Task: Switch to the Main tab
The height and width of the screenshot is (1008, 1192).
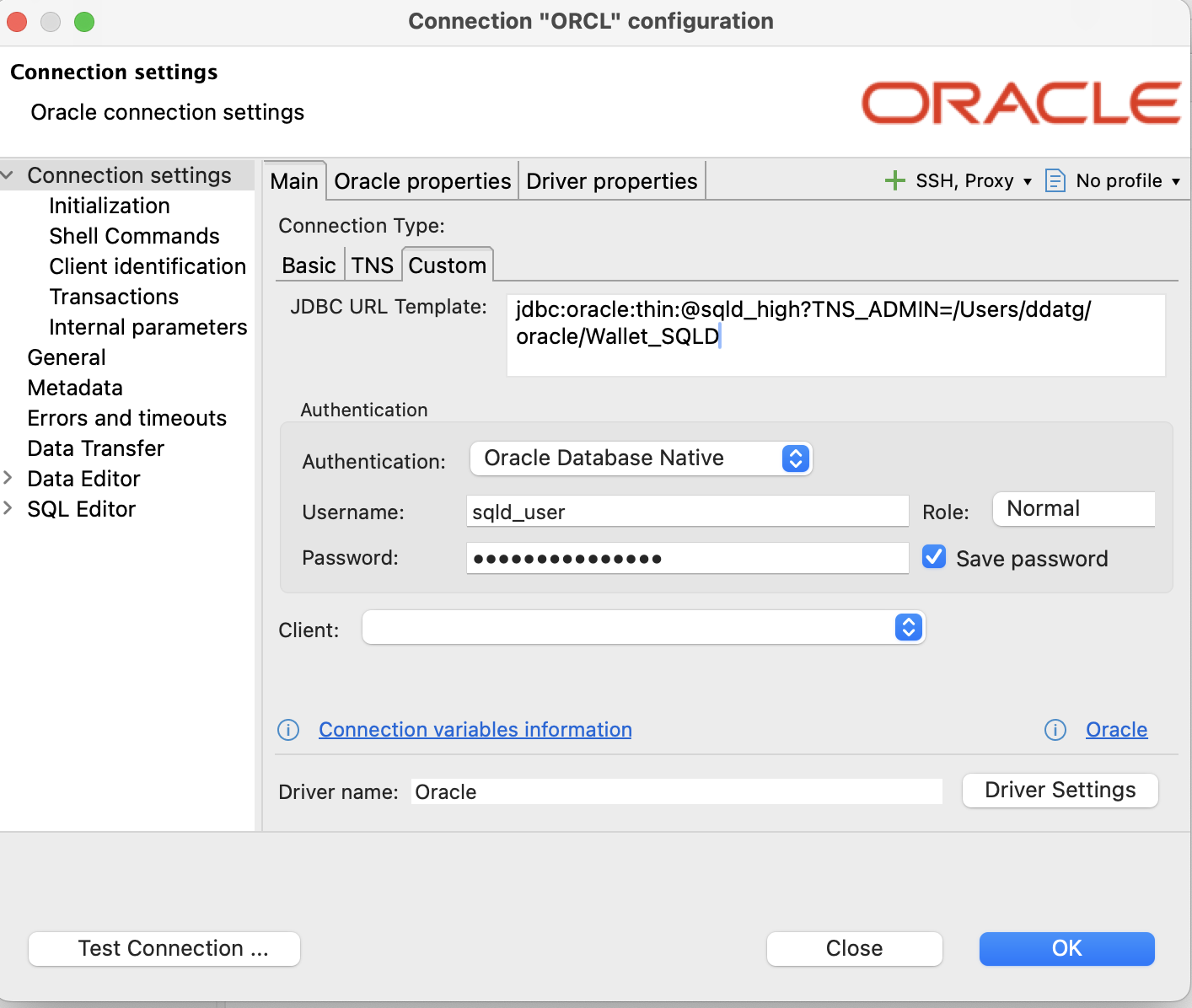Action: 294,181
